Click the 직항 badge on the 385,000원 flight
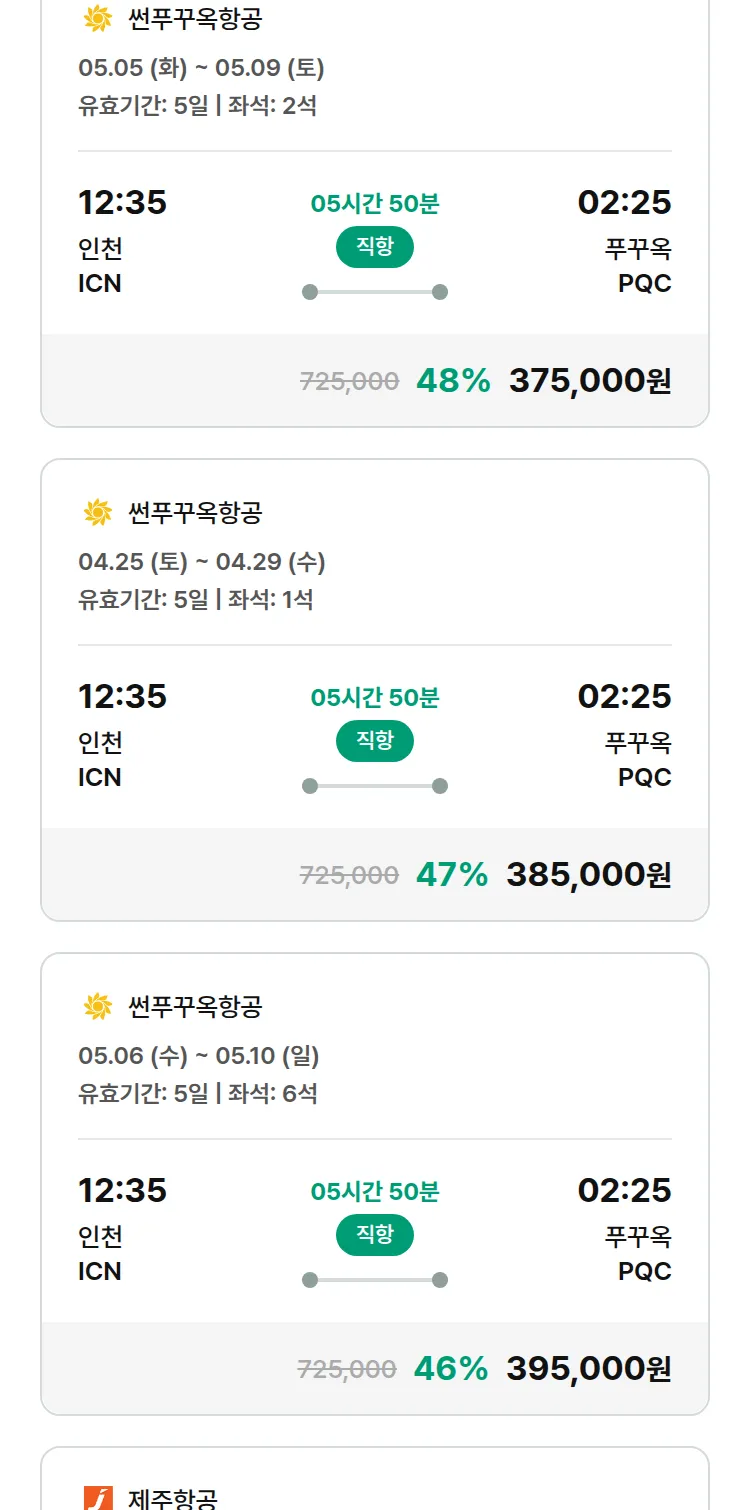Image resolution: width=750 pixels, height=1510 pixels. pyautogui.click(x=374, y=741)
